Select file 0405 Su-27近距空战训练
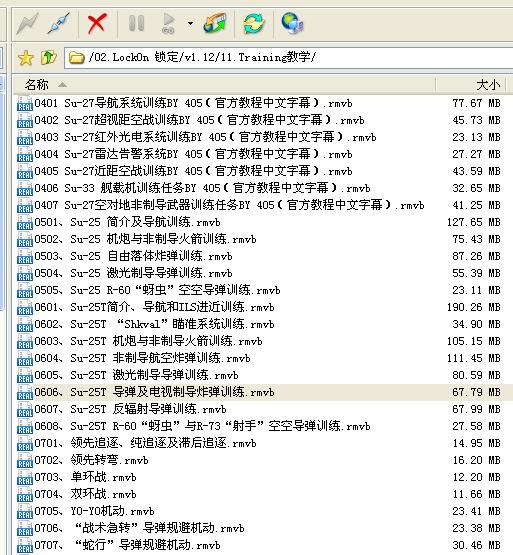This screenshot has width=513, height=555. (193, 171)
